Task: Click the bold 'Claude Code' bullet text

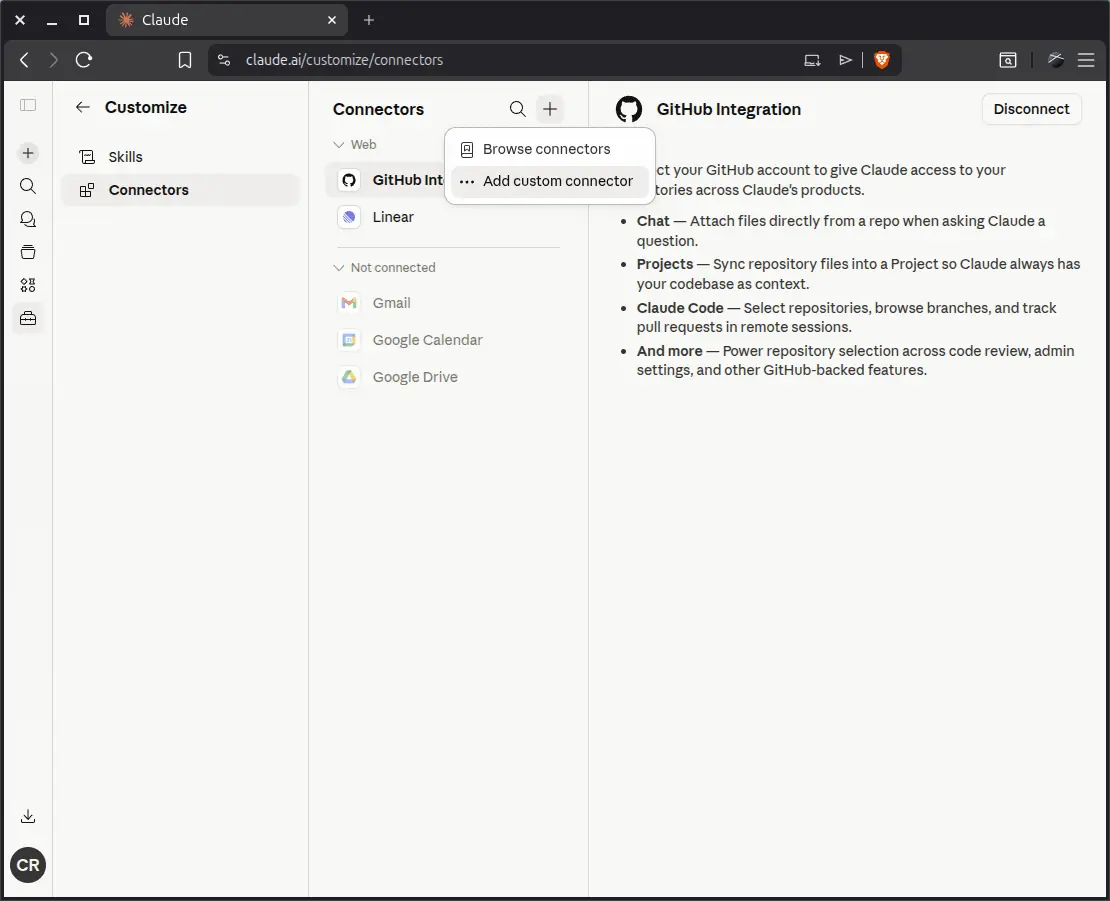Action: 680,308
